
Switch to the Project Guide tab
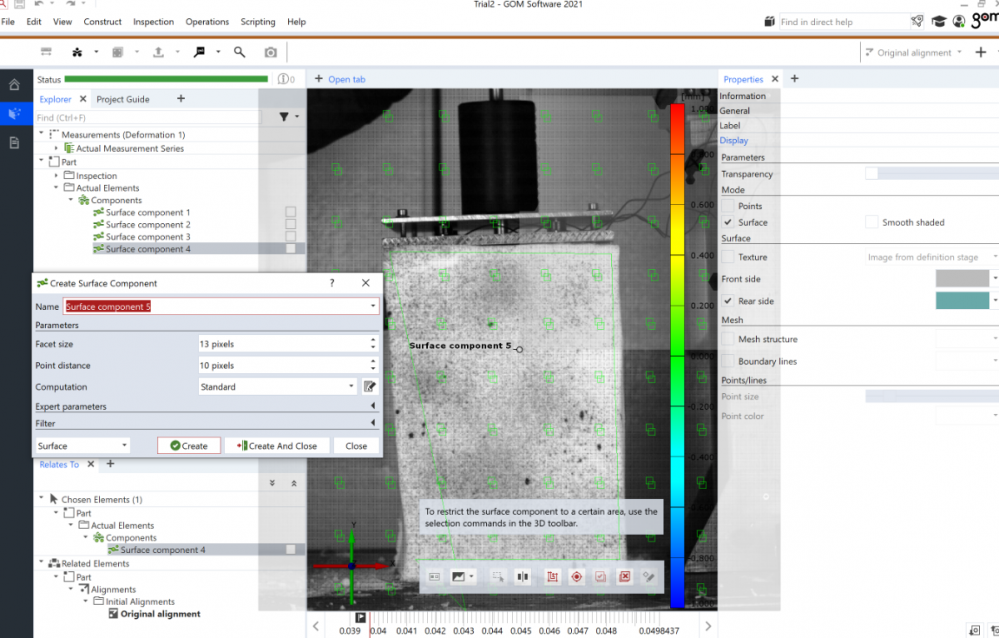123,99
